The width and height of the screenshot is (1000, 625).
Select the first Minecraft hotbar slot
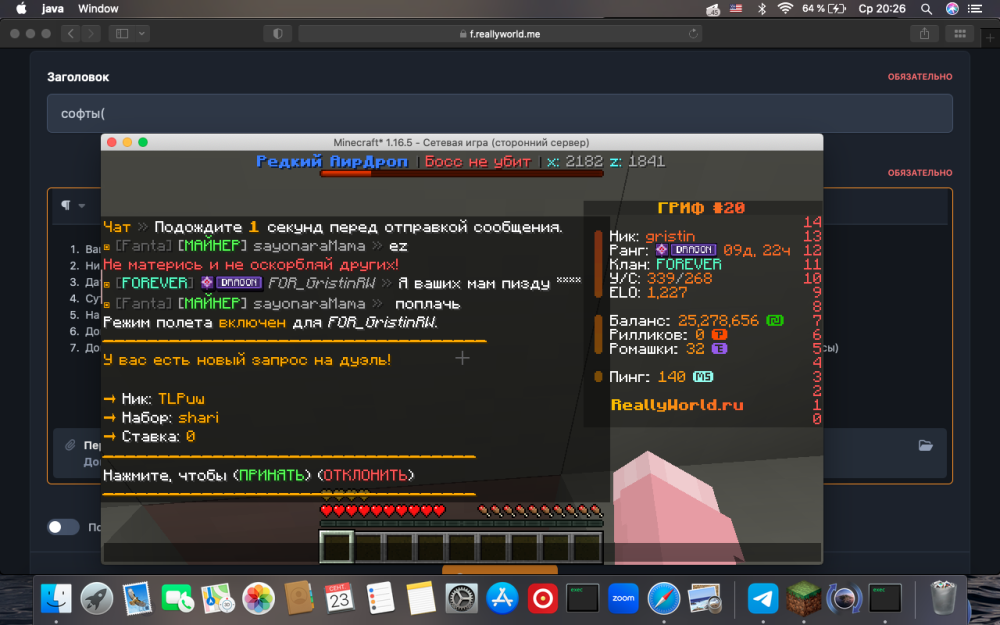coord(336,547)
